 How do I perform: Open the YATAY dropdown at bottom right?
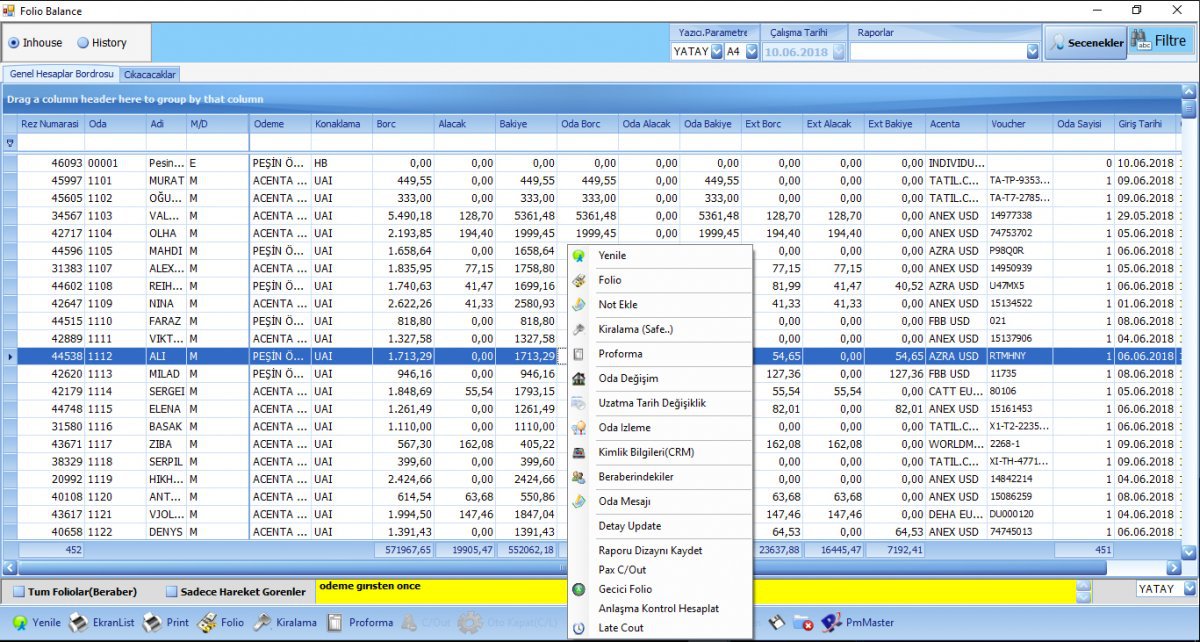[x=1189, y=588]
